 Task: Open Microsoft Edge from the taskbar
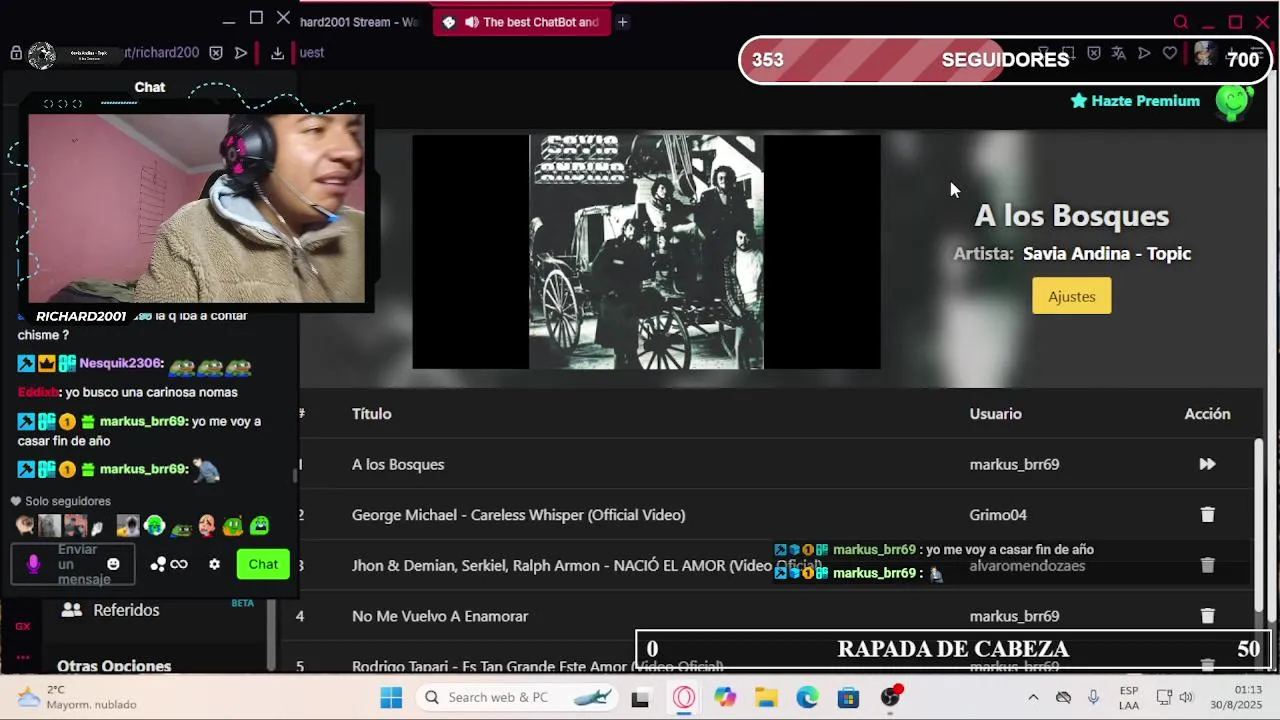(807, 697)
